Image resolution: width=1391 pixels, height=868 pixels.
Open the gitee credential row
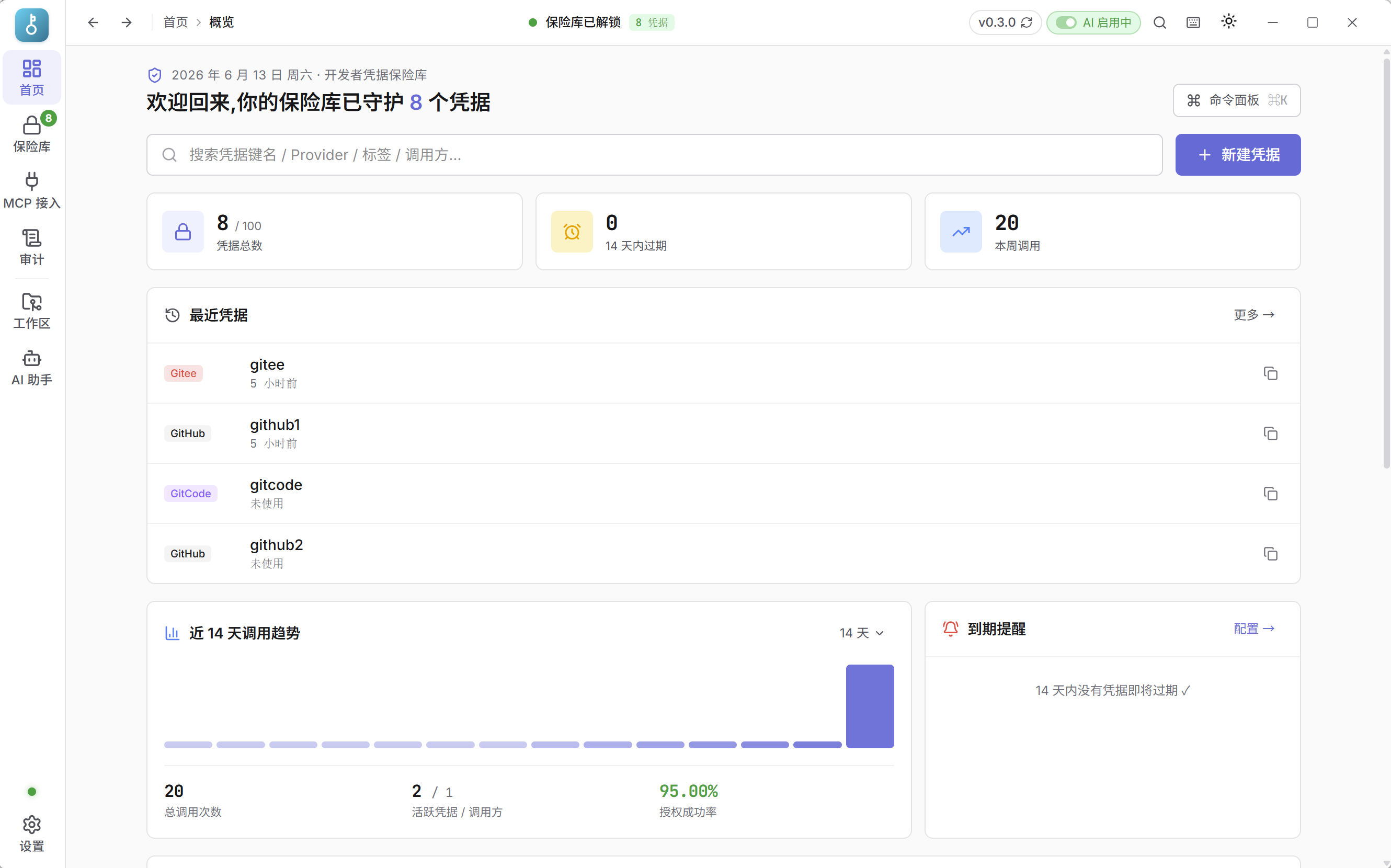(x=723, y=373)
